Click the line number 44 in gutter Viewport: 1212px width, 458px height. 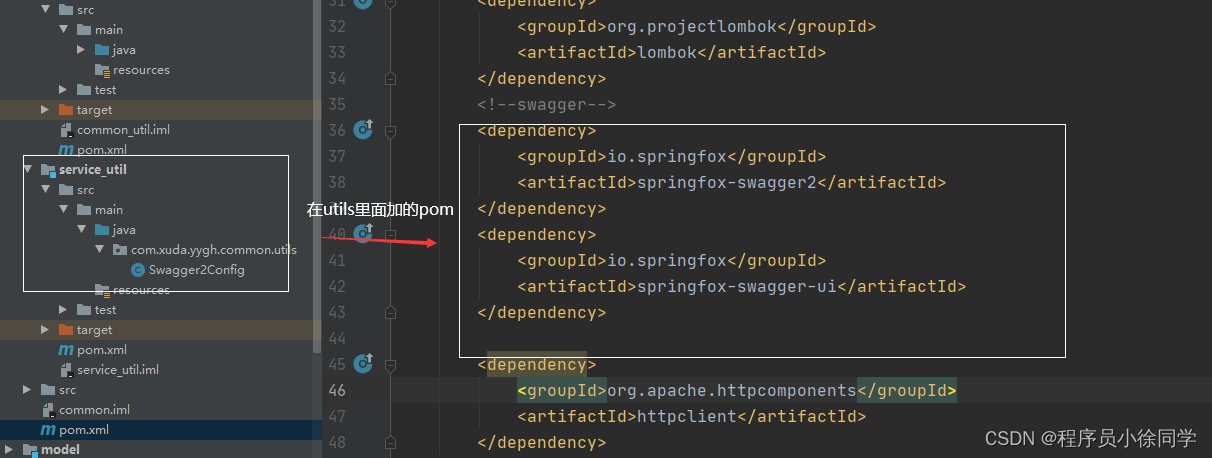pos(336,338)
